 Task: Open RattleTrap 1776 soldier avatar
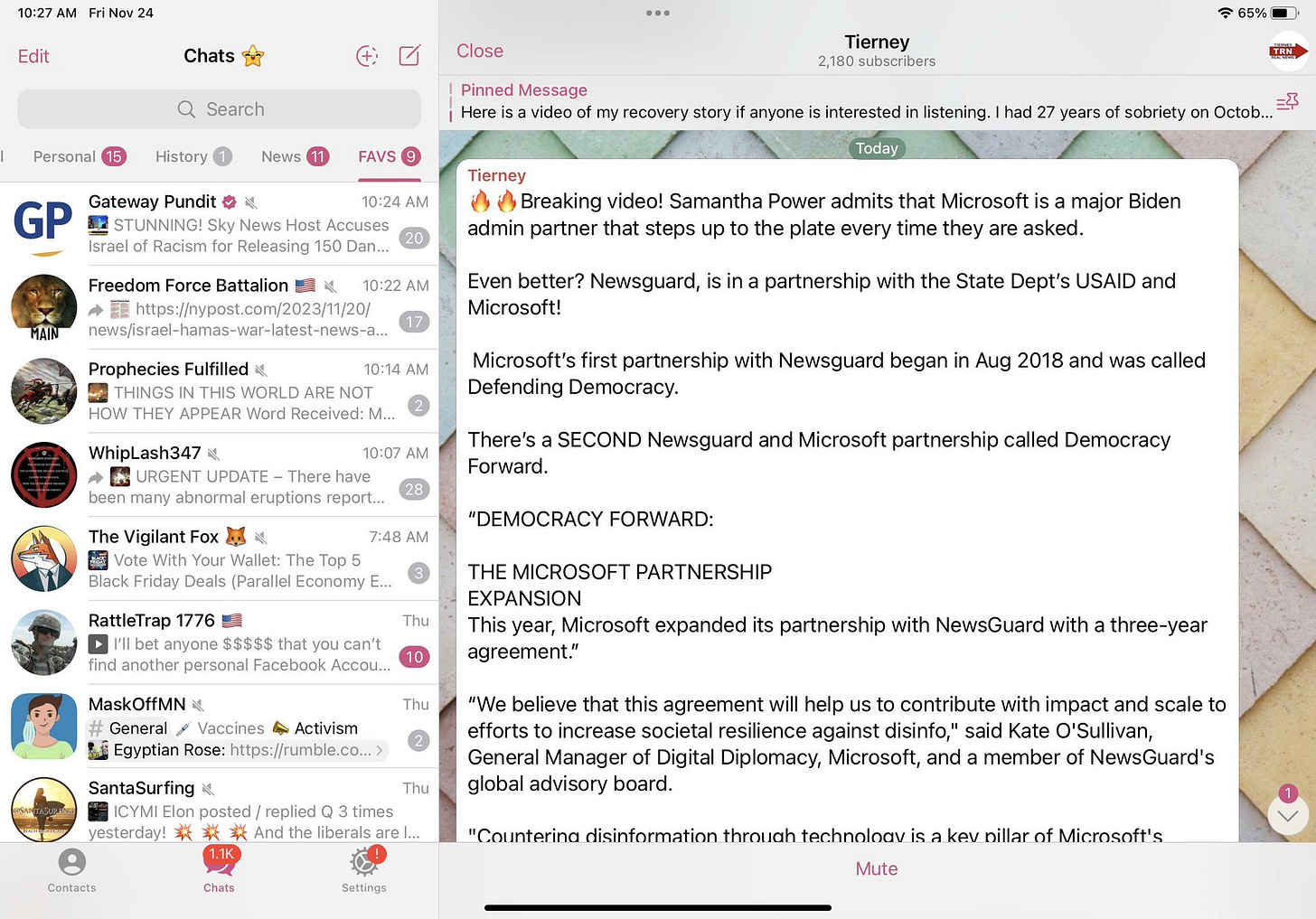(x=44, y=642)
